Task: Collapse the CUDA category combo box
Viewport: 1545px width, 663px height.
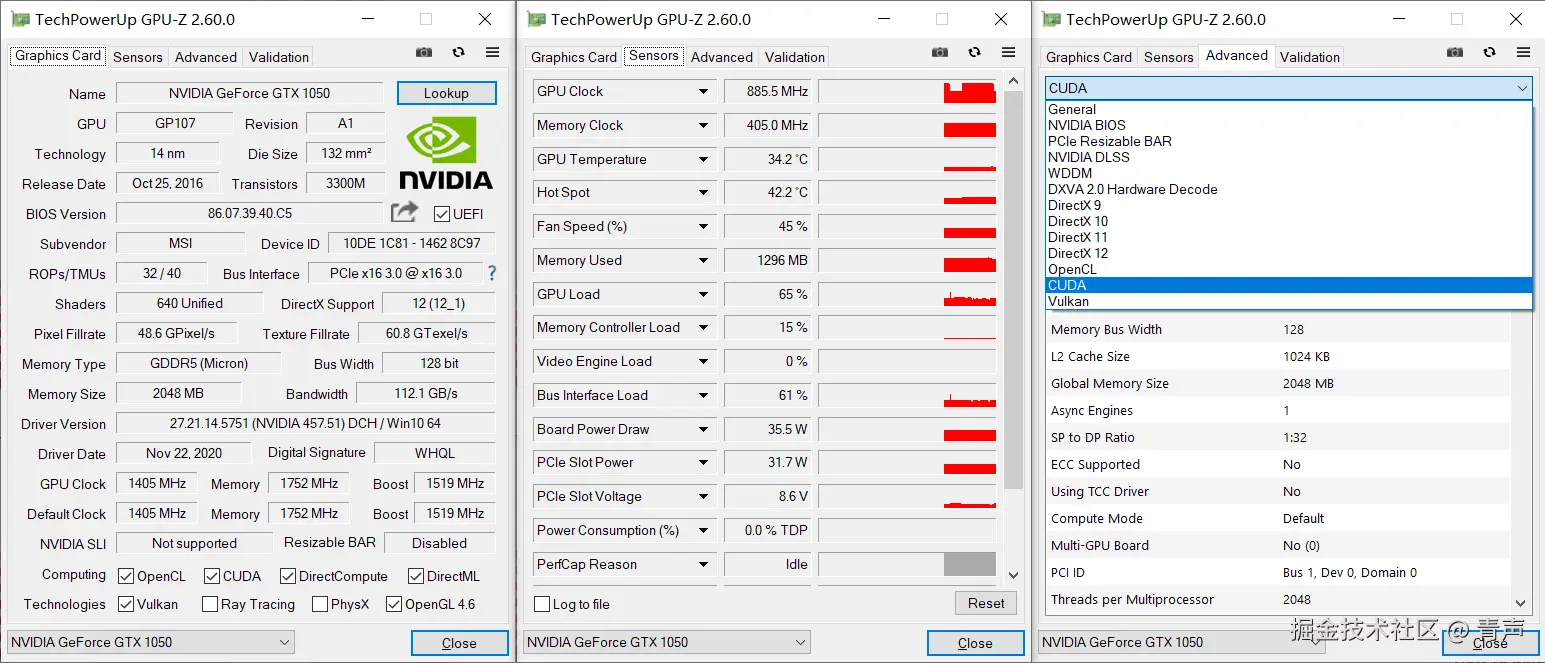Action: [x=1289, y=88]
